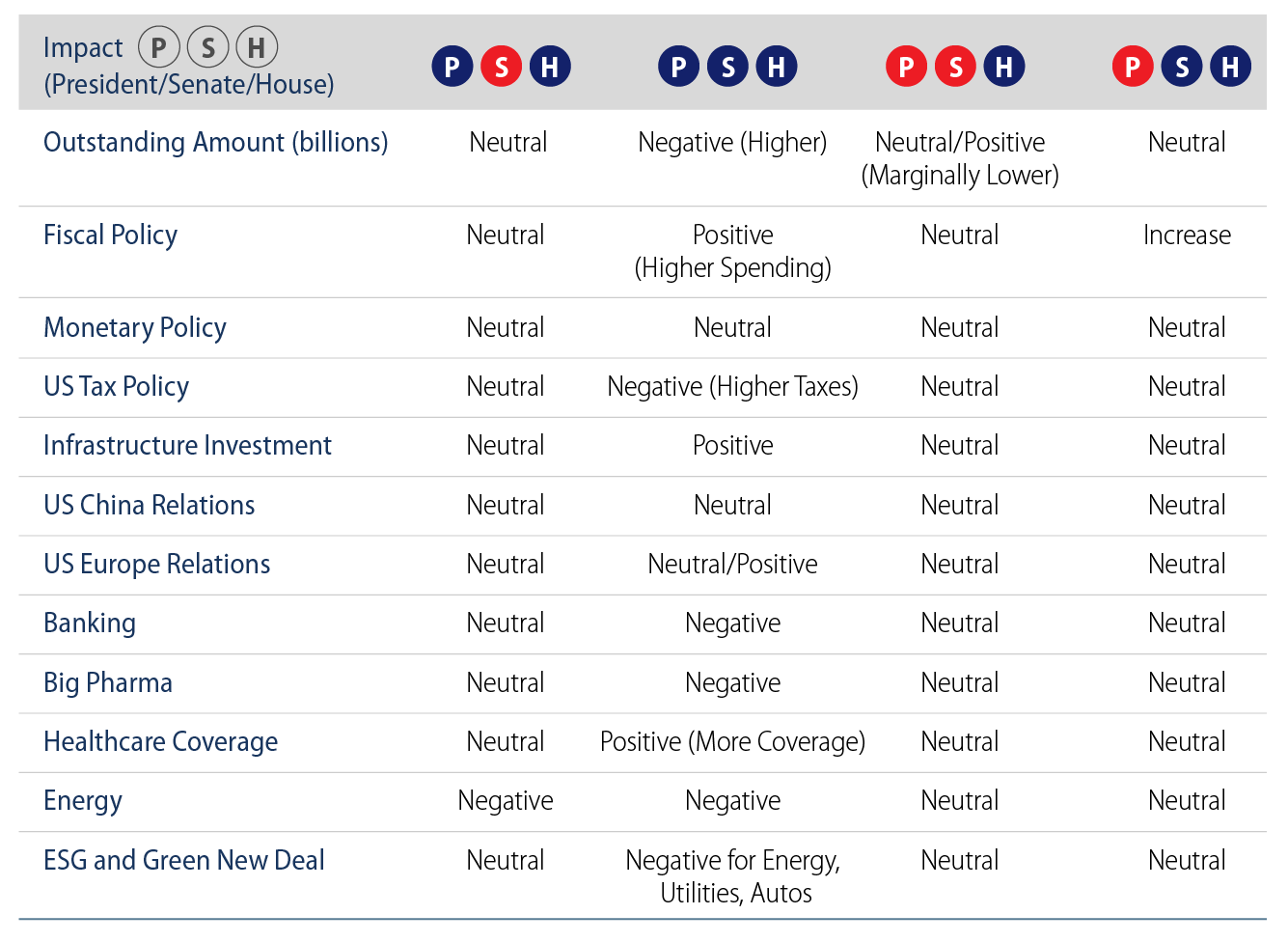Click ESG and Green New Deal 'Neutral' in last column
The image size is (1288, 942).
click(1188, 861)
